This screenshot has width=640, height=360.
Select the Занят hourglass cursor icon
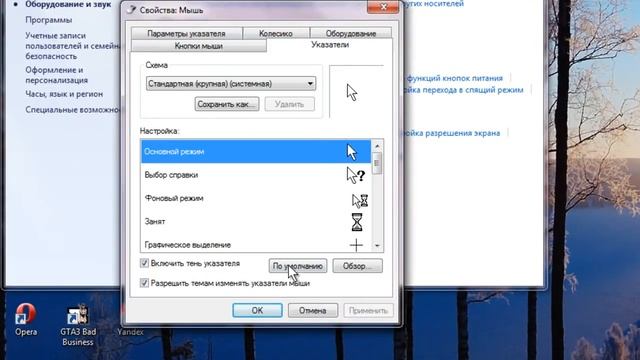[x=357, y=222]
